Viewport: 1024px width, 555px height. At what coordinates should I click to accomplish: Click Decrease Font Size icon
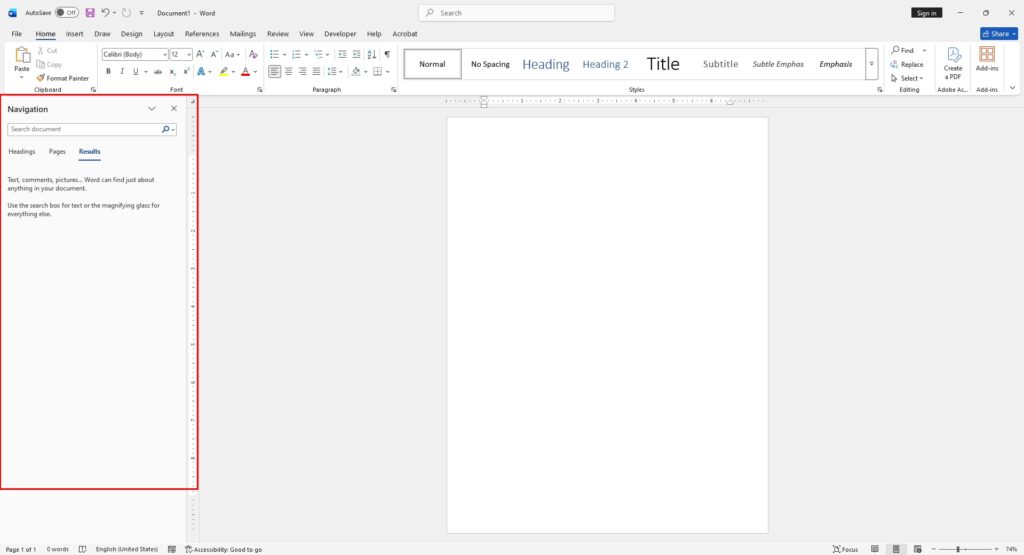coord(214,54)
